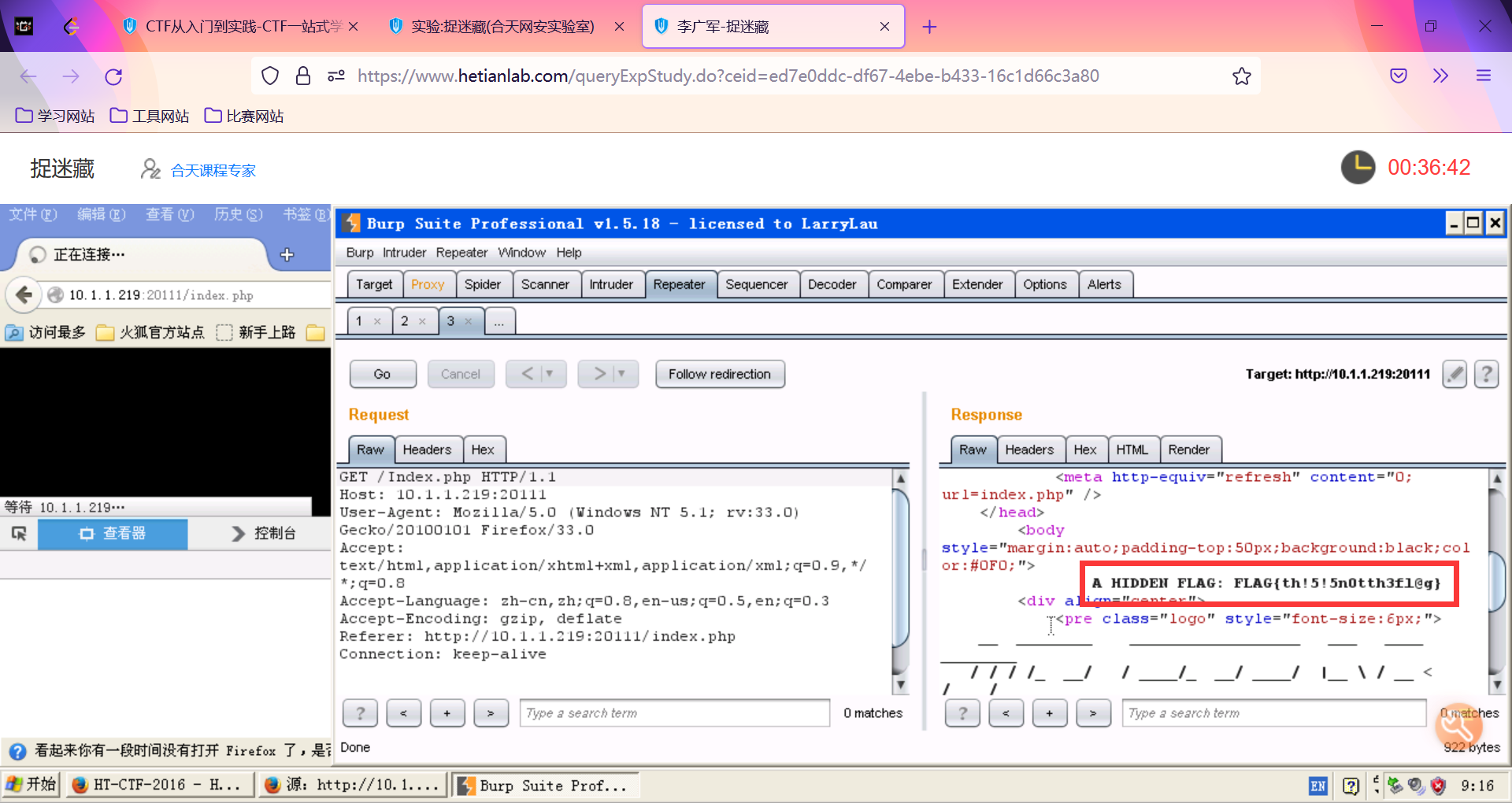
Task: Show response HTML view
Action: pyautogui.click(x=1132, y=450)
